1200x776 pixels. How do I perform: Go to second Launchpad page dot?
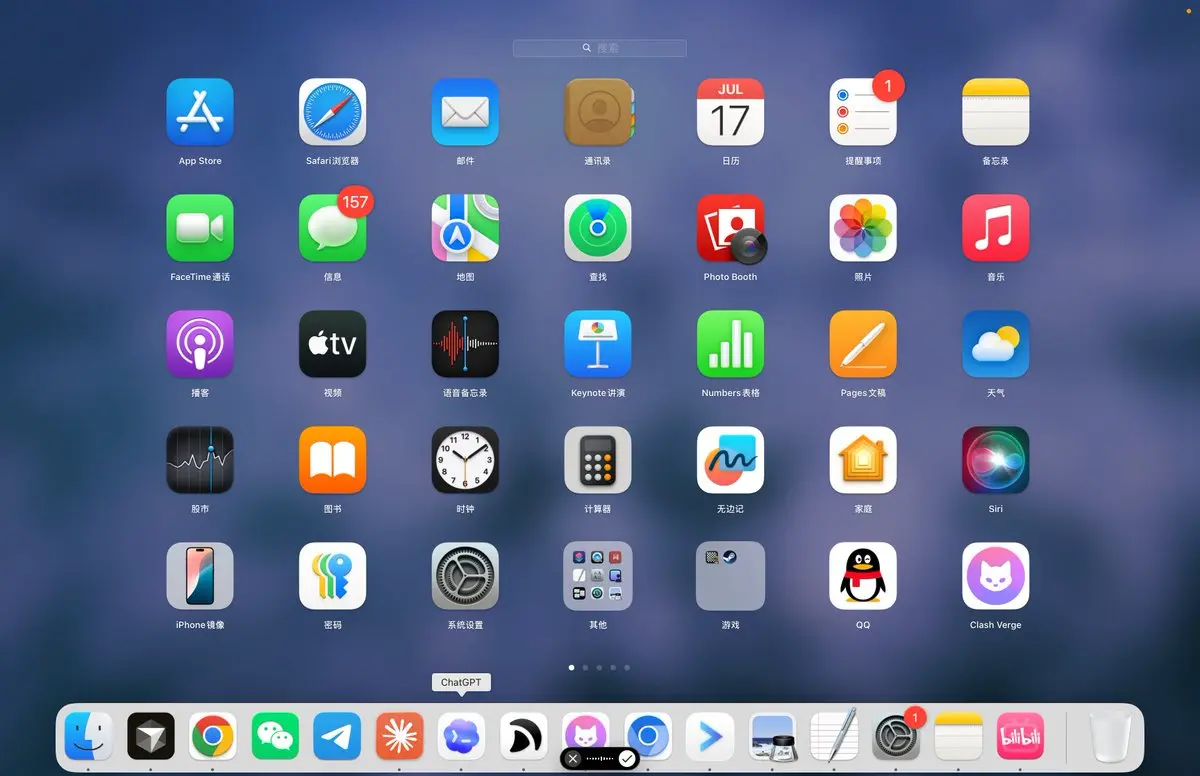585,667
